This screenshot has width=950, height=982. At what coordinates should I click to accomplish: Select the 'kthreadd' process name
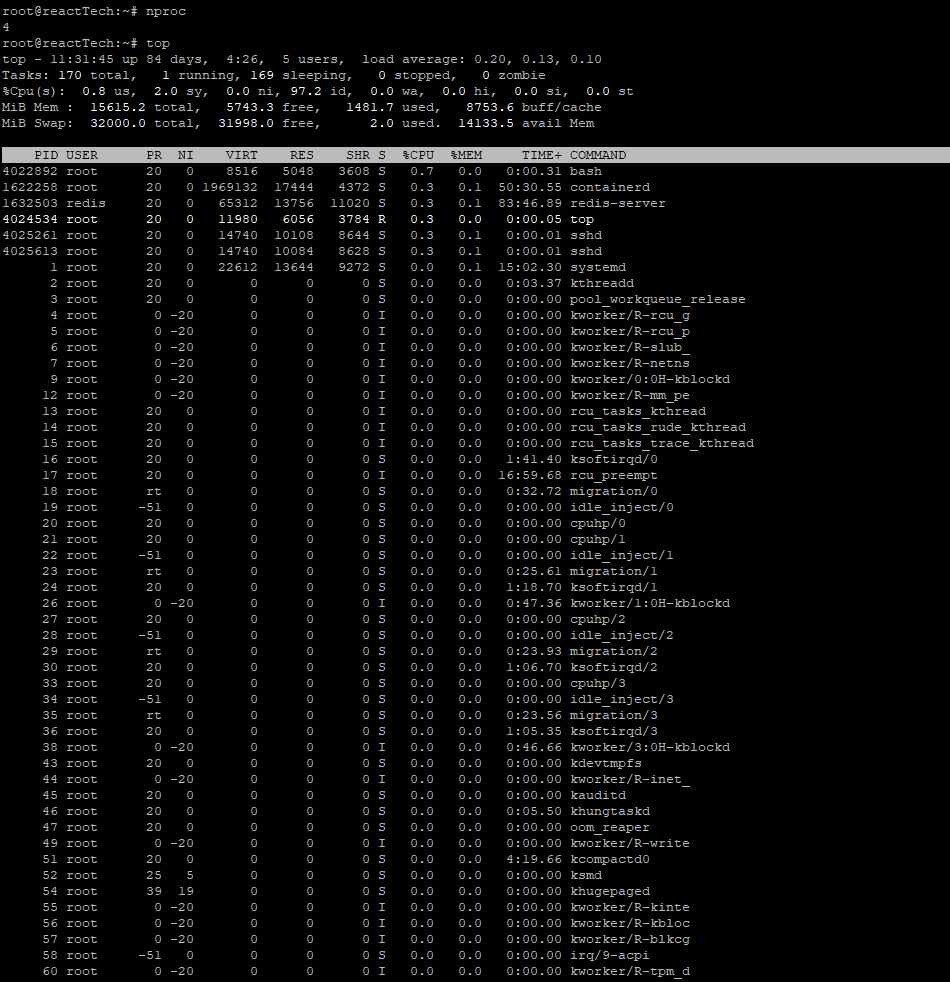point(602,284)
